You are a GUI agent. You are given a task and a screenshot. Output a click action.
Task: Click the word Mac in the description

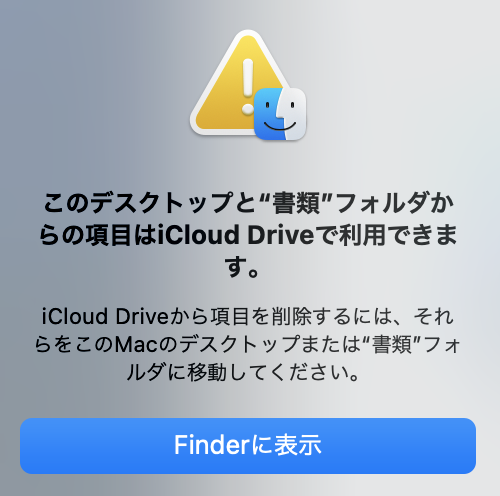pyautogui.click(x=136, y=345)
